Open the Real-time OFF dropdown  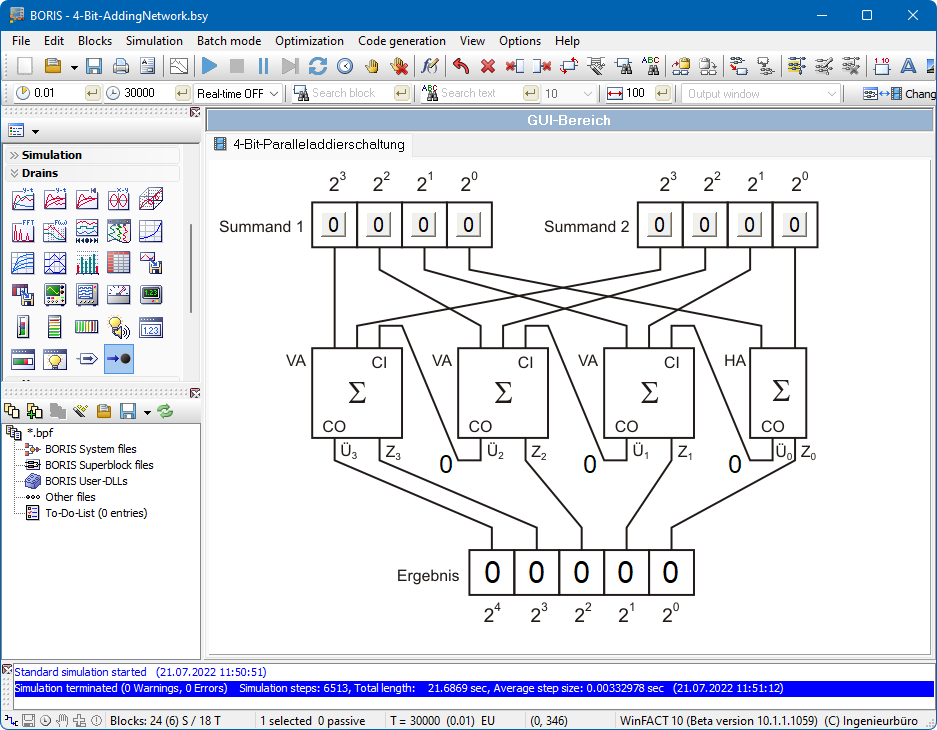click(x=238, y=93)
